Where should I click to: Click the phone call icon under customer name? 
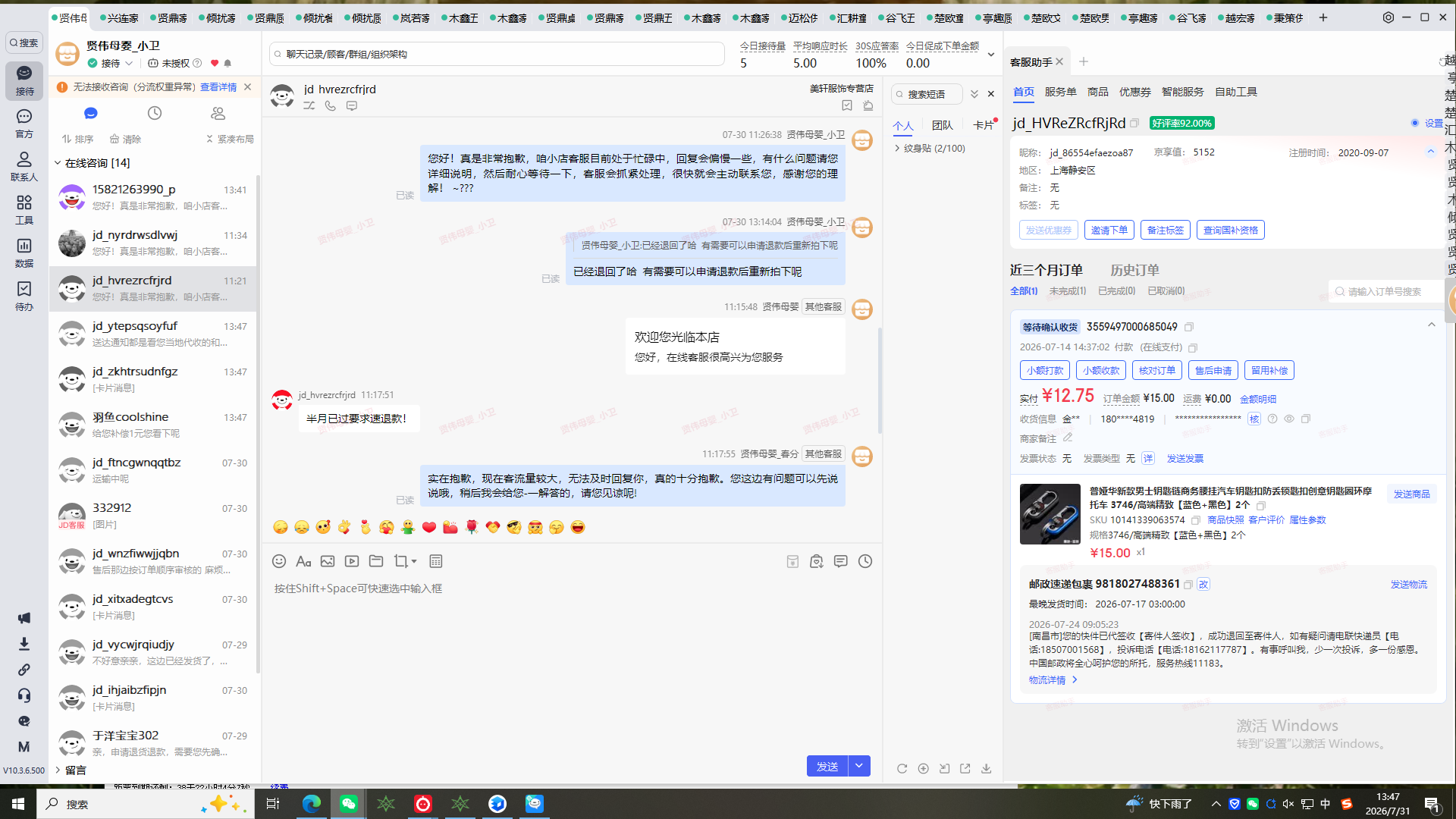click(x=331, y=106)
